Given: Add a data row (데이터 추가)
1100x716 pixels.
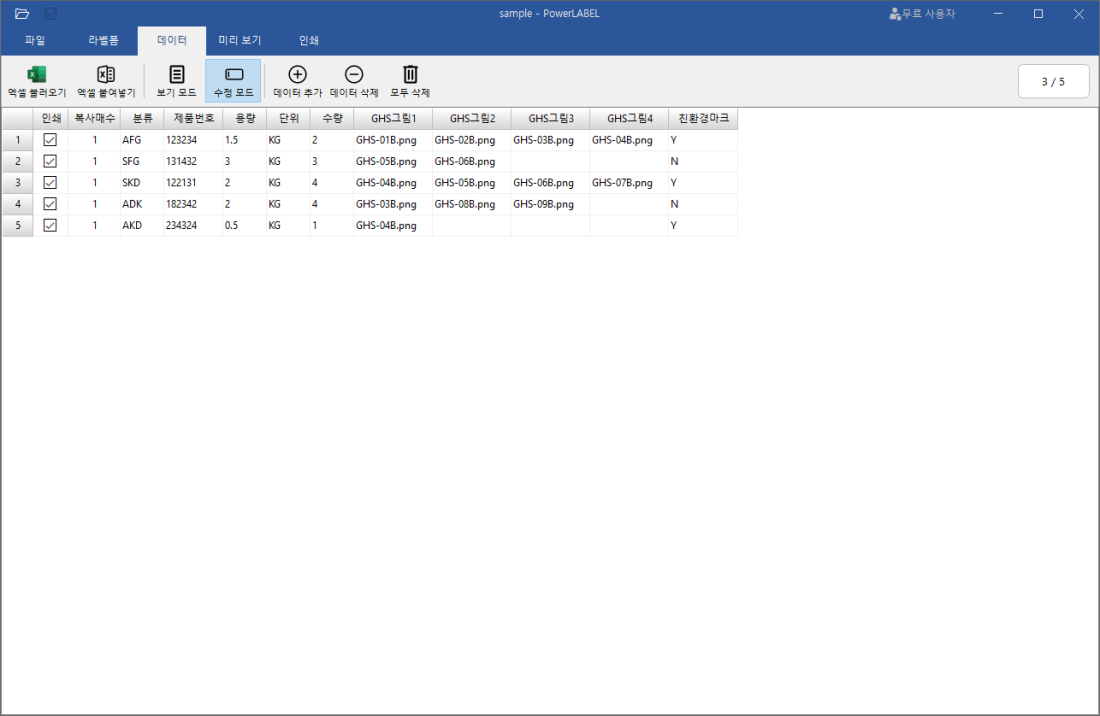Looking at the screenshot, I should coord(297,75).
